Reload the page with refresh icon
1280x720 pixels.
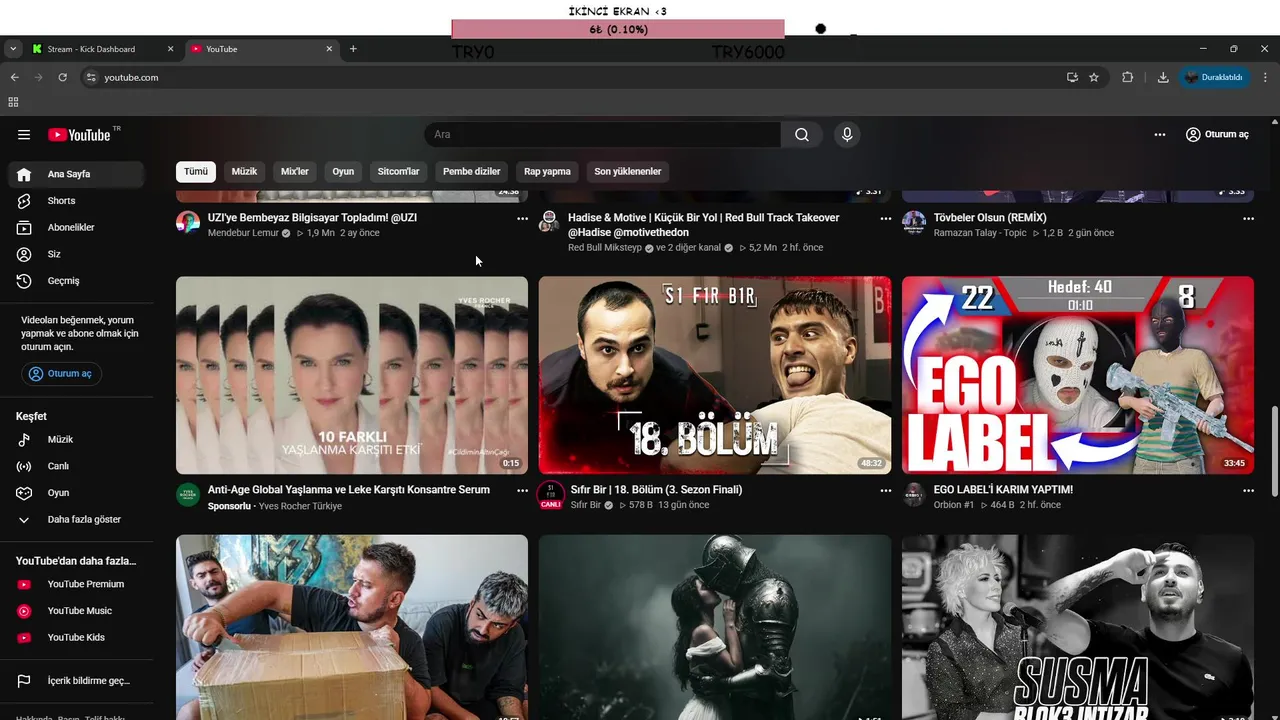[62, 77]
